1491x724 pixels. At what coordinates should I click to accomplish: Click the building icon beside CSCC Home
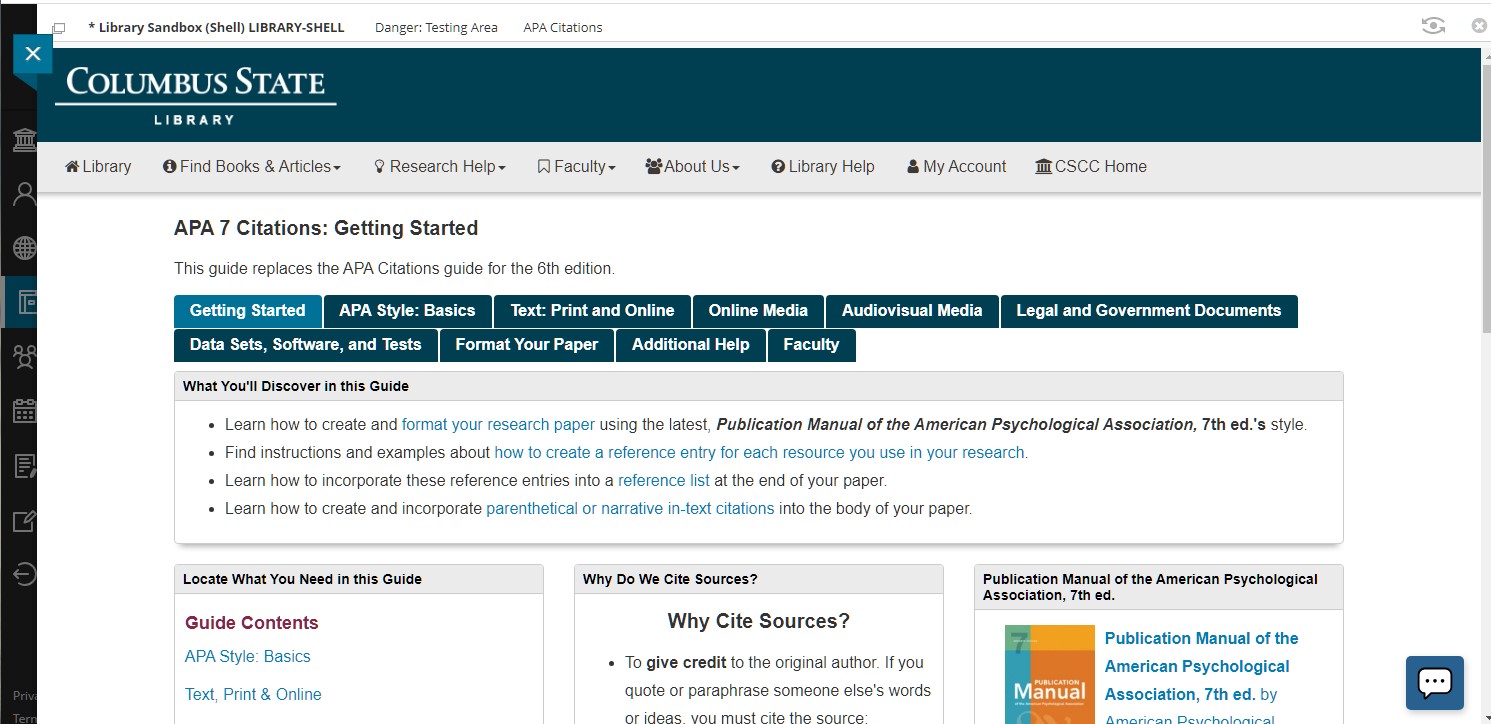(x=1044, y=167)
